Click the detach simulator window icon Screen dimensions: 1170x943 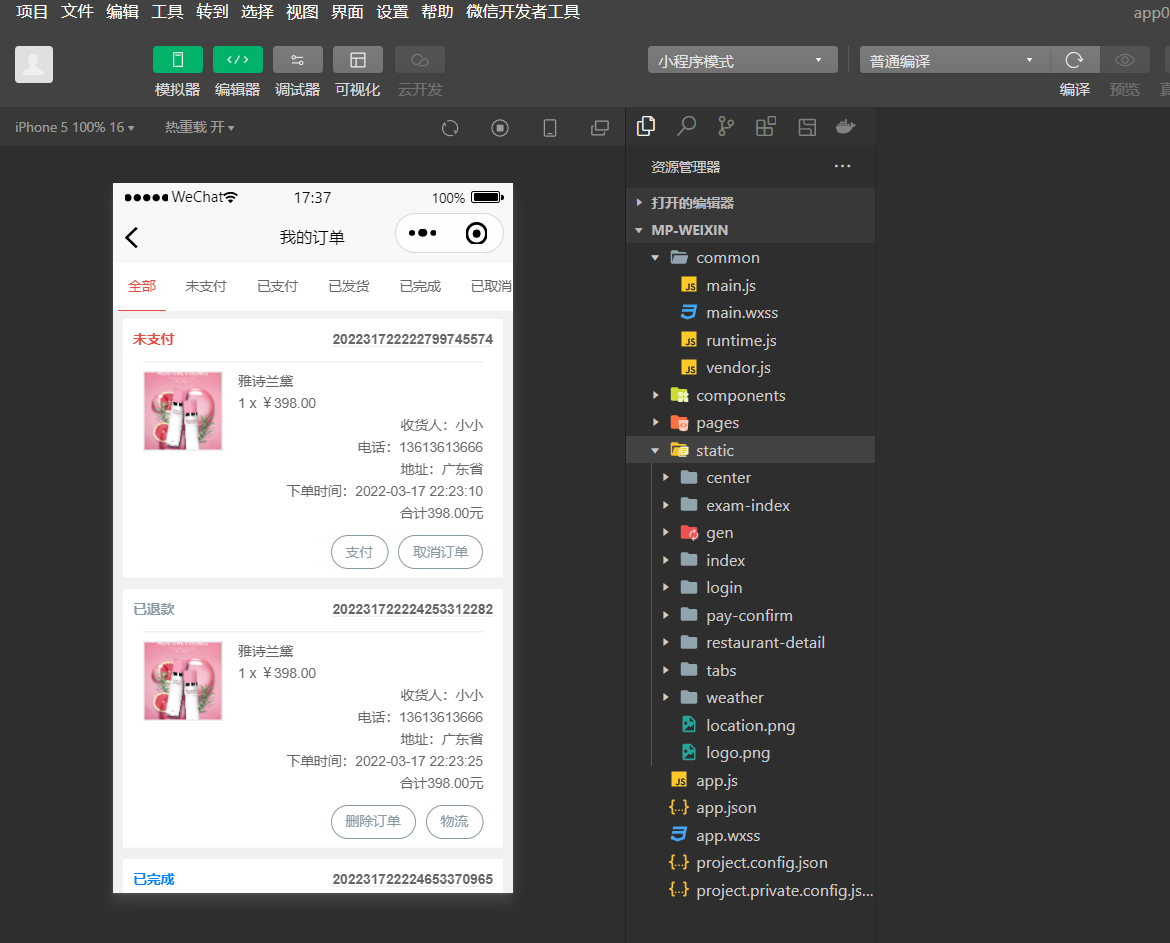point(600,128)
